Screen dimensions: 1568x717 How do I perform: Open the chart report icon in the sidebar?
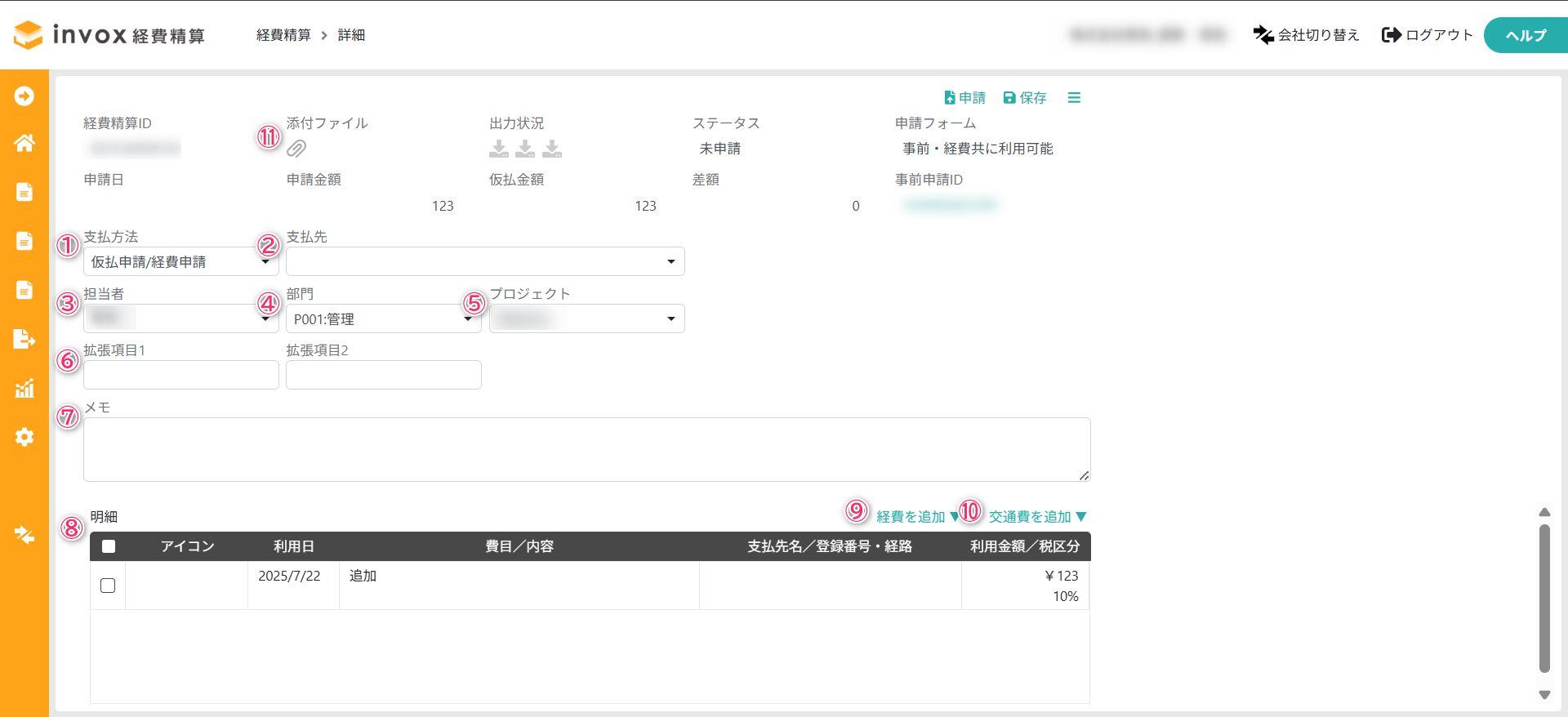point(24,388)
